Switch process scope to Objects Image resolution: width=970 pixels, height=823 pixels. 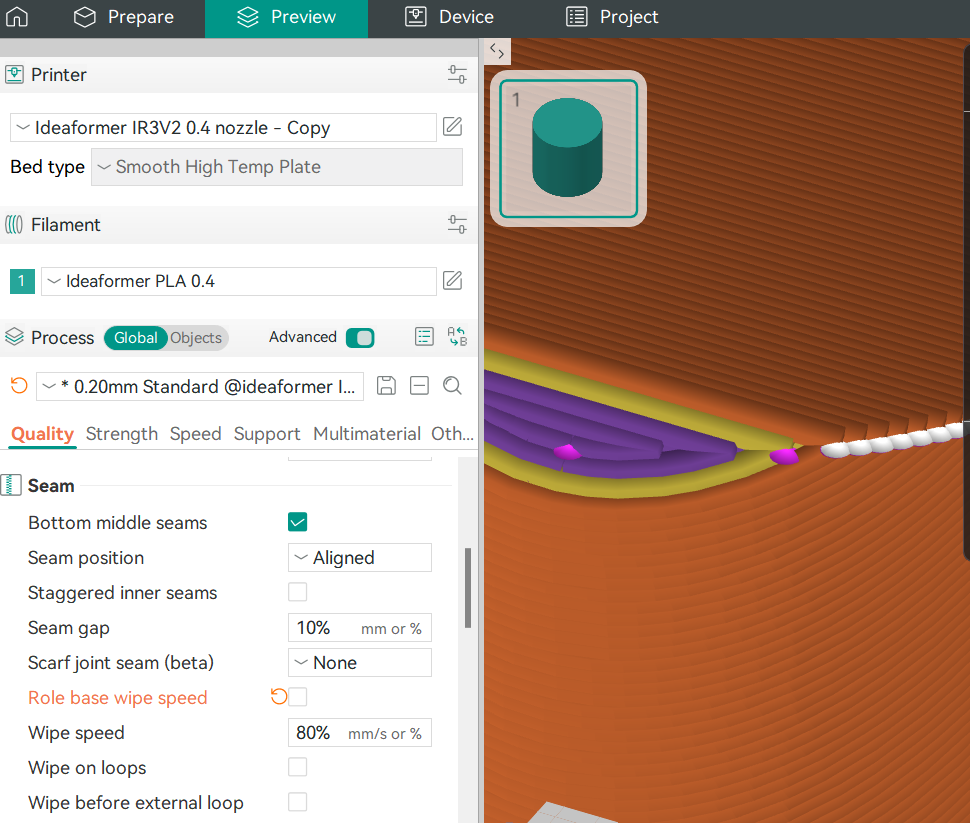196,338
